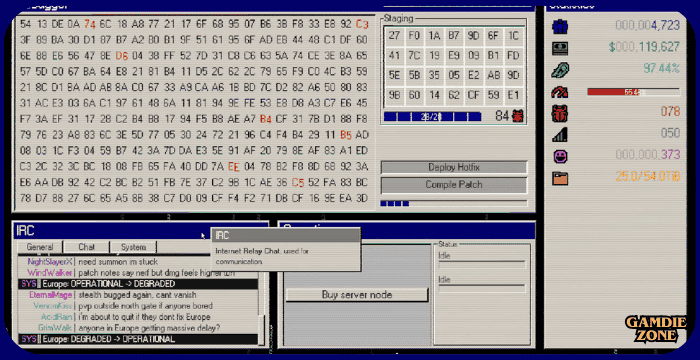Image resolution: width=700 pixels, height=360 pixels.
Task: Click staging cell 35
Action: tap(434, 76)
